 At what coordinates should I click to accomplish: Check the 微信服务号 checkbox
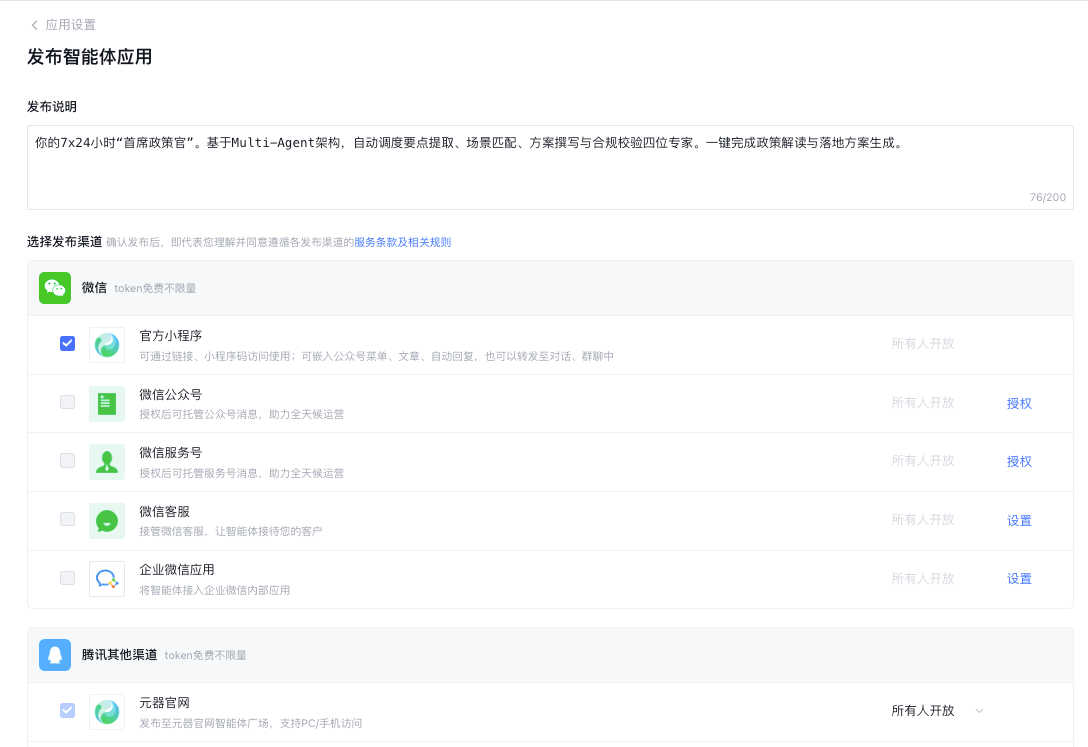click(67, 461)
